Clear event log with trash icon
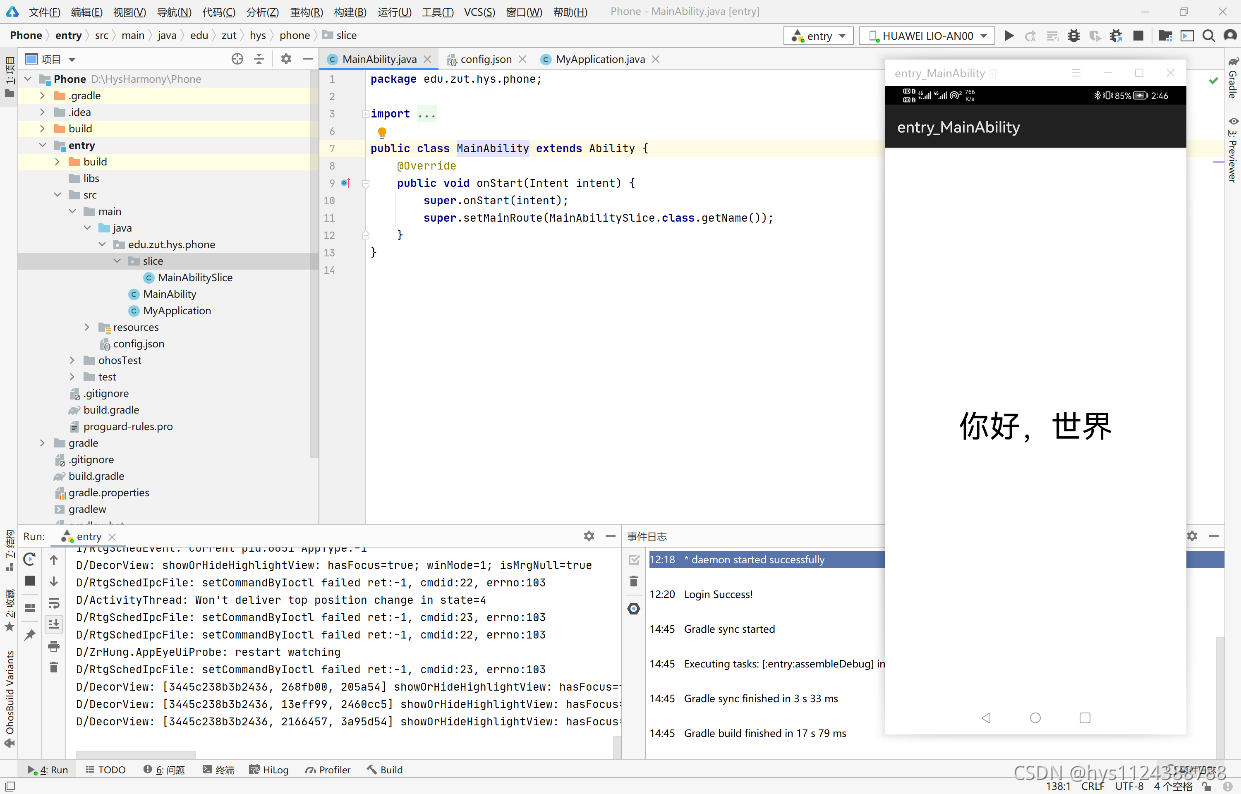This screenshot has height=794, width=1241. click(634, 581)
